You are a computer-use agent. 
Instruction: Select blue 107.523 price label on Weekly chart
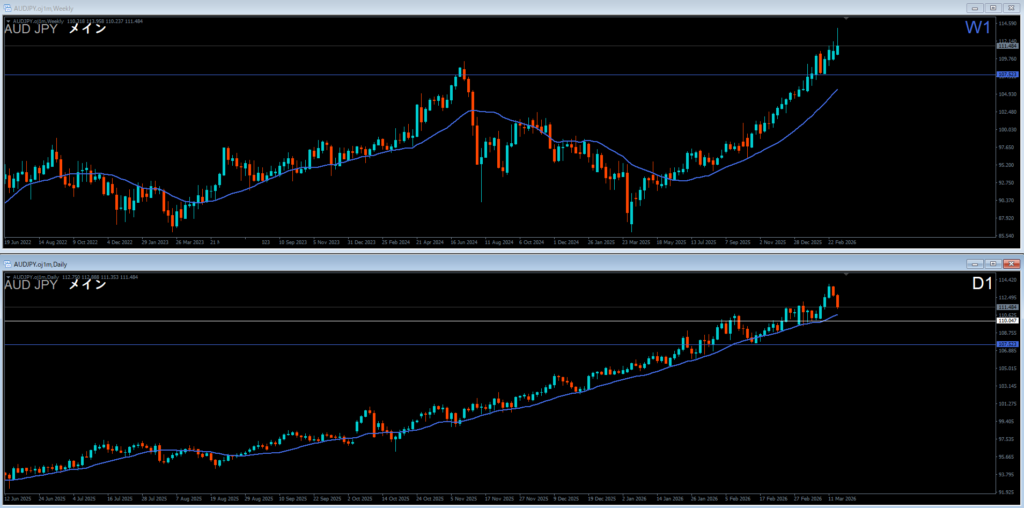[1007, 74]
